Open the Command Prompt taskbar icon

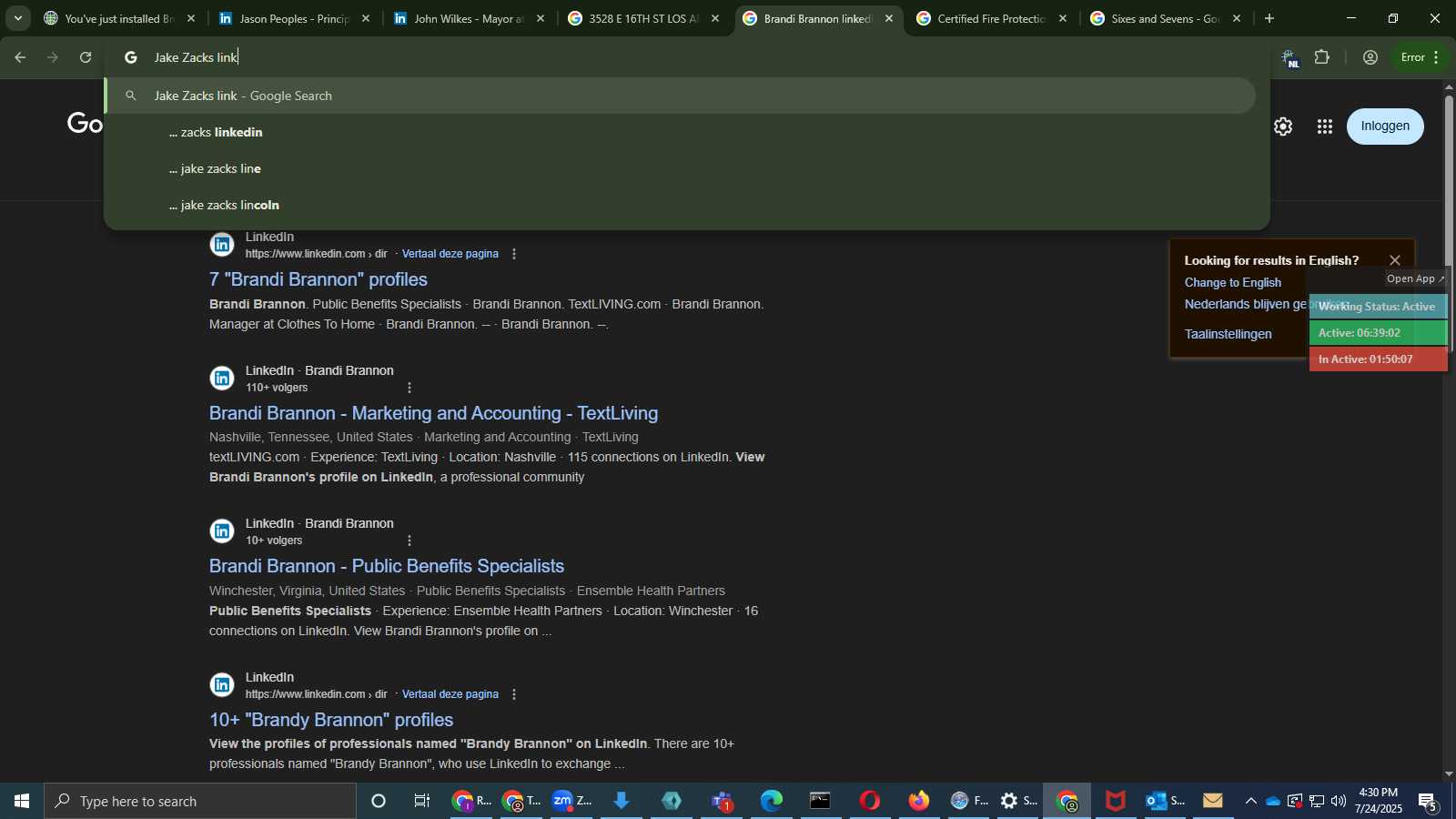821,801
